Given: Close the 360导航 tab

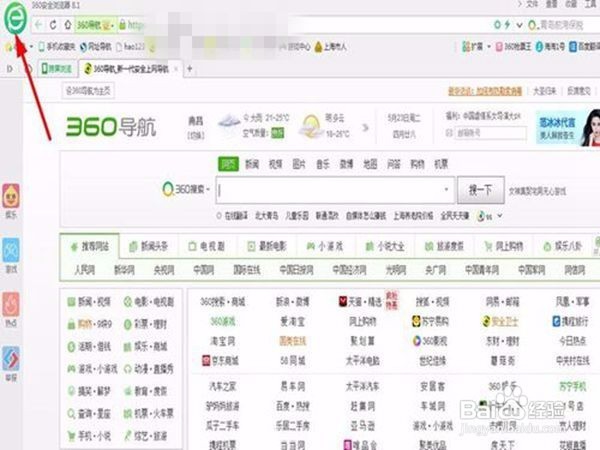Looking at the screenshot, I should coord(176,69).
